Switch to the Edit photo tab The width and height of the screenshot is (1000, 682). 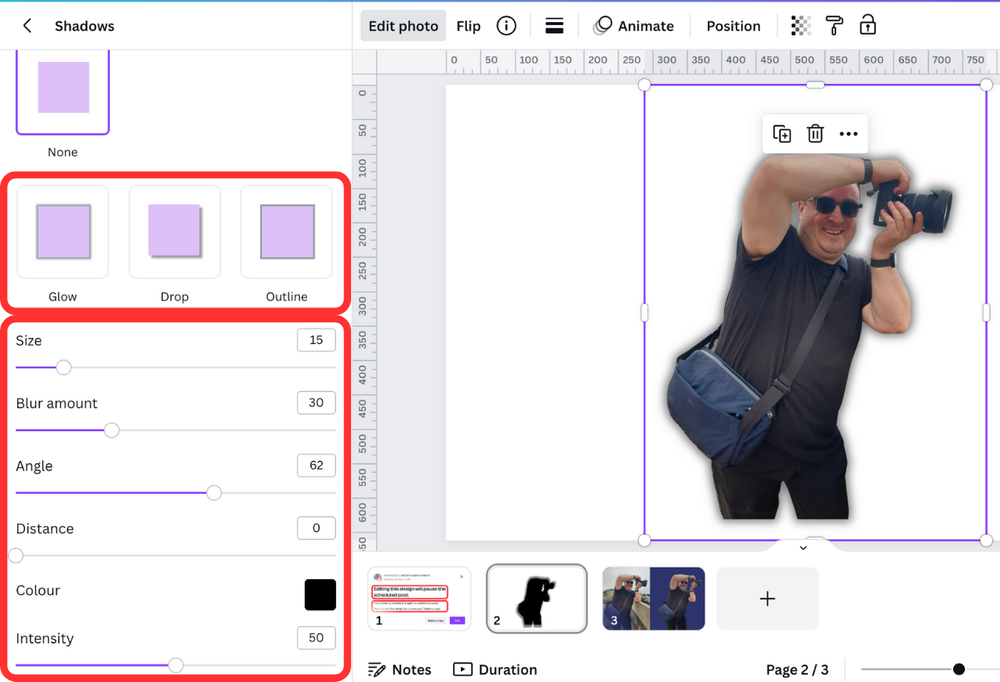(403, 25)
